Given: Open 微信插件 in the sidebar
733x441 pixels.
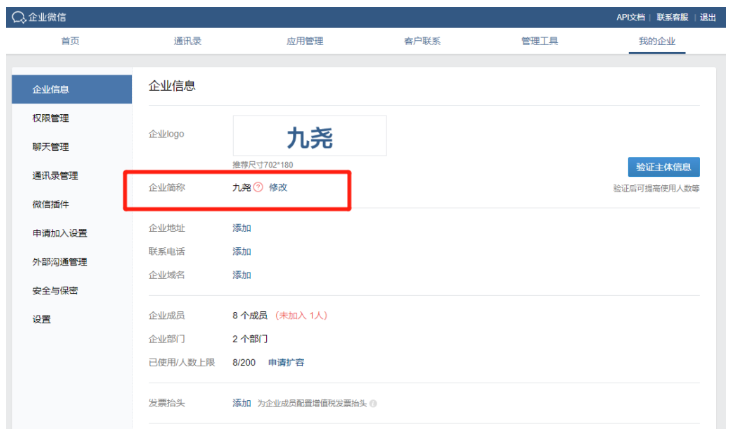Looking at the screenshot, I should click(x=50, y=204).
